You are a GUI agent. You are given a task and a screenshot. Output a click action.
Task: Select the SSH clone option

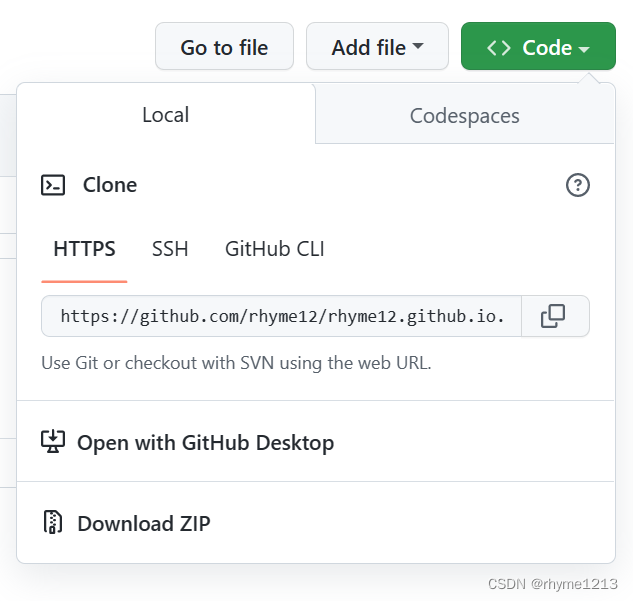click(170, 249)
